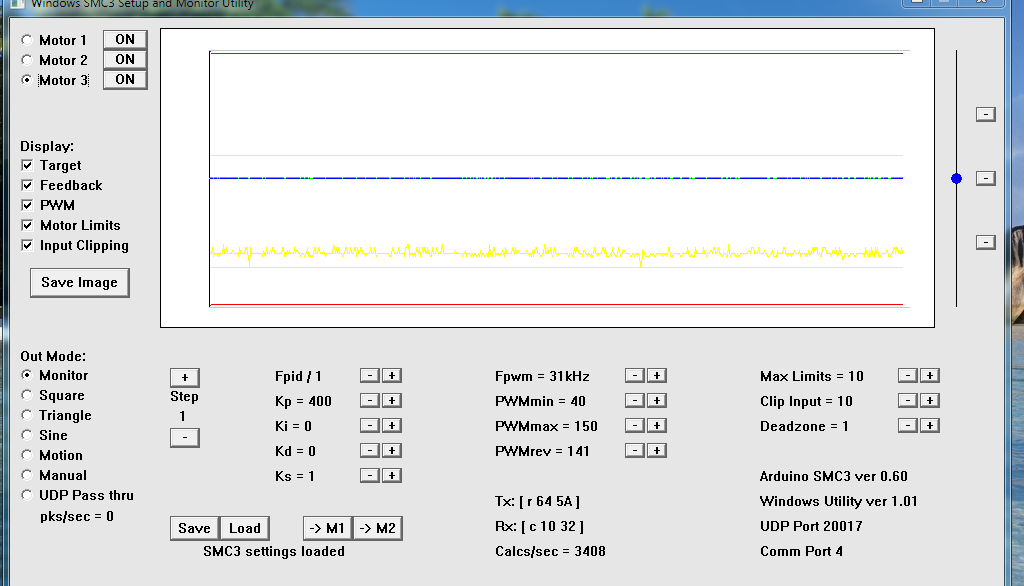Click the Load settings button
1024x586 pixels.
click(244, 528)
